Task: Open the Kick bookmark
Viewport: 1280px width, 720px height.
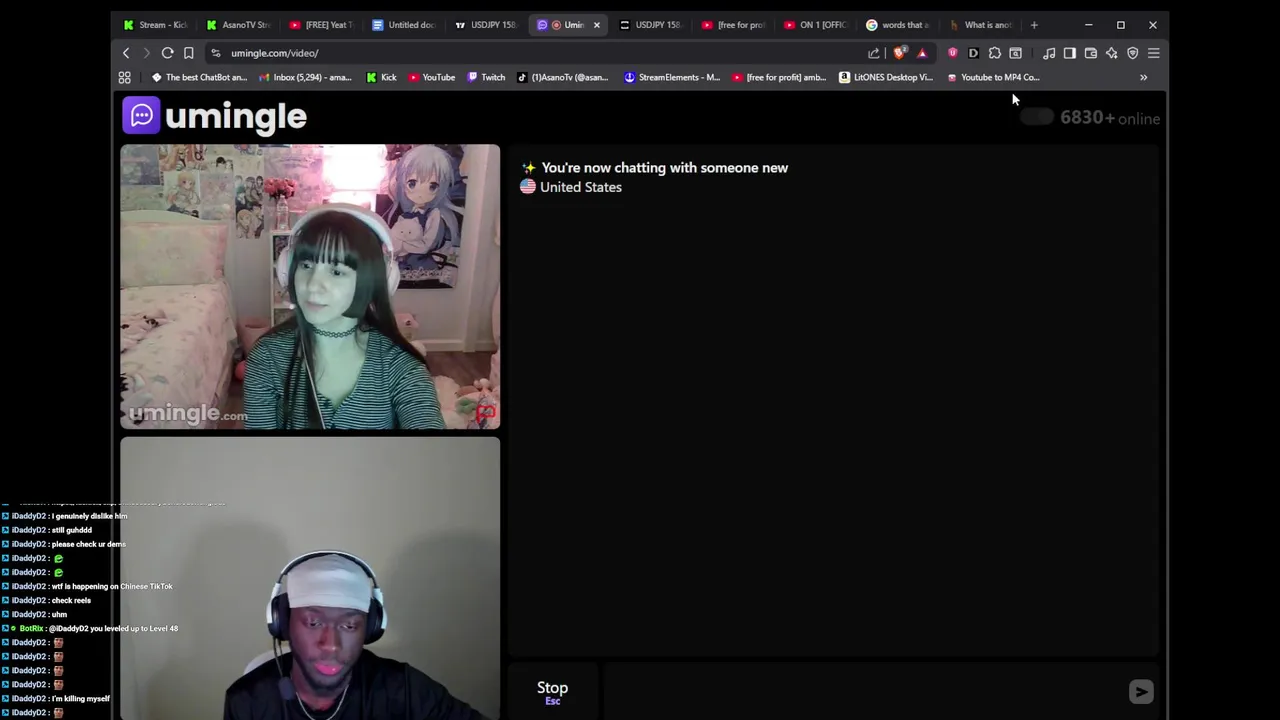Action: click(x=381, y=77)
